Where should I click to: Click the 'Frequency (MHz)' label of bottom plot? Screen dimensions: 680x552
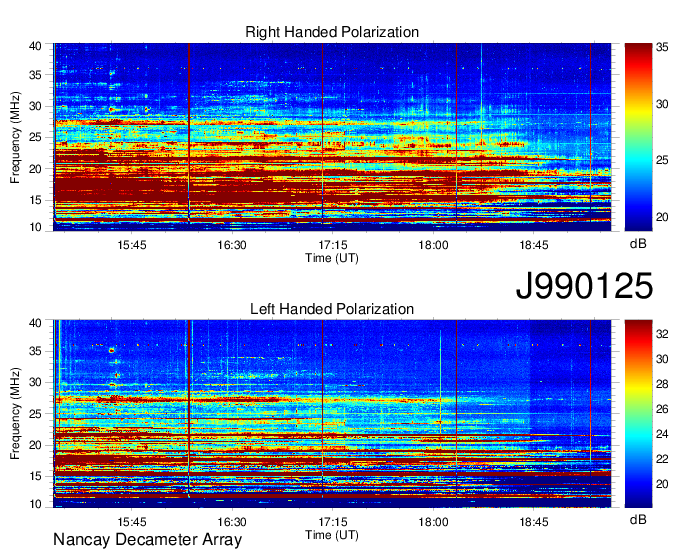(15, 414)
